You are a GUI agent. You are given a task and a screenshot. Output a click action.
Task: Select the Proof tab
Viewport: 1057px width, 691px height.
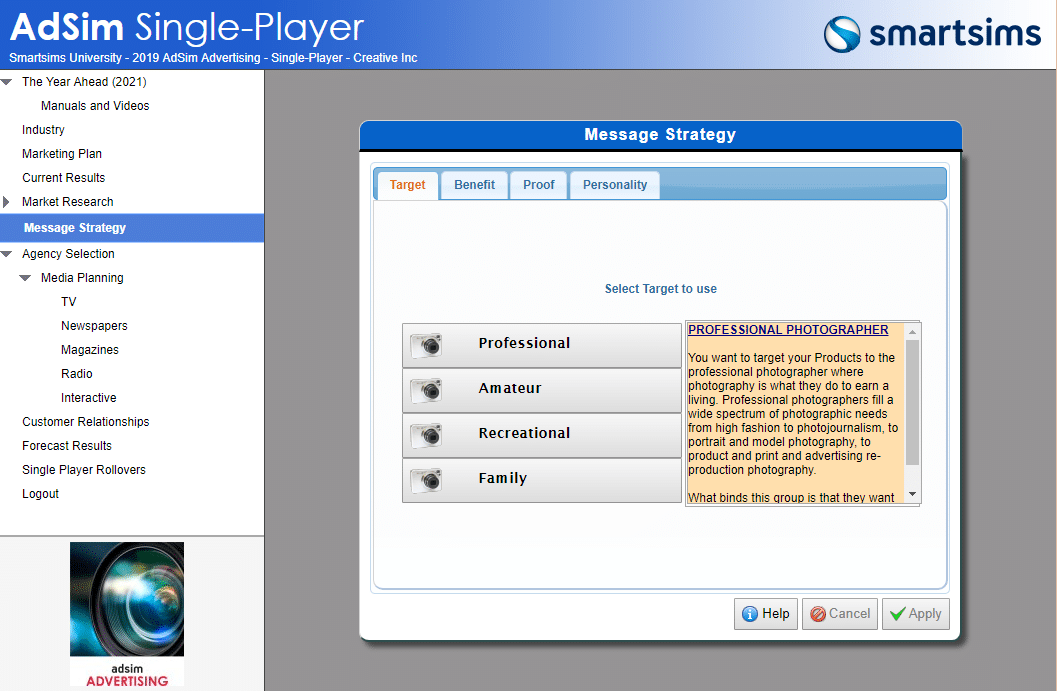click(538, 185)
